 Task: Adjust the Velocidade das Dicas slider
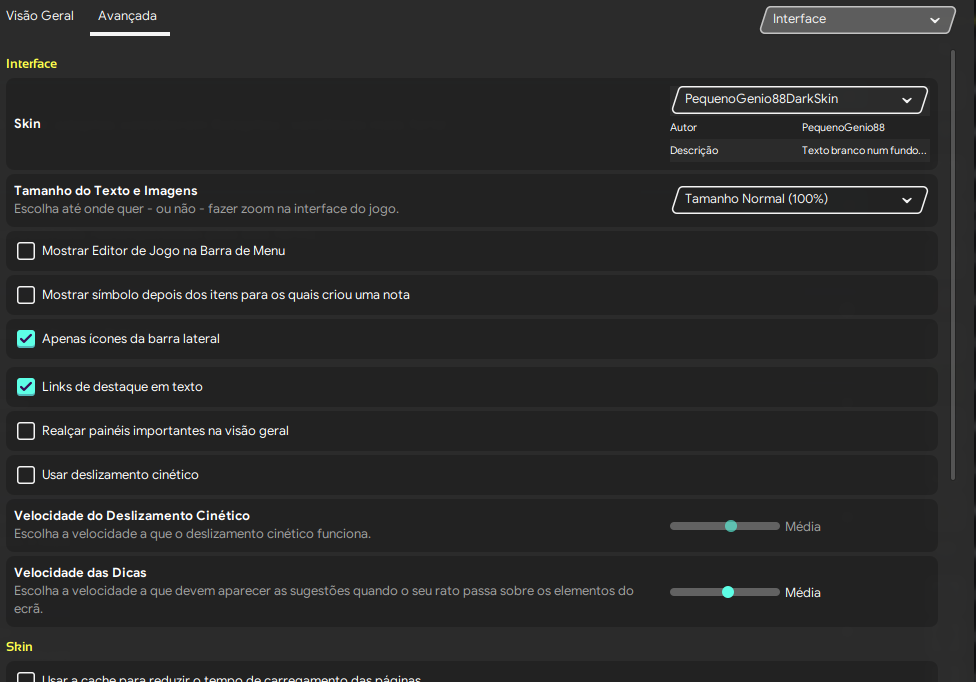(725, 592)
